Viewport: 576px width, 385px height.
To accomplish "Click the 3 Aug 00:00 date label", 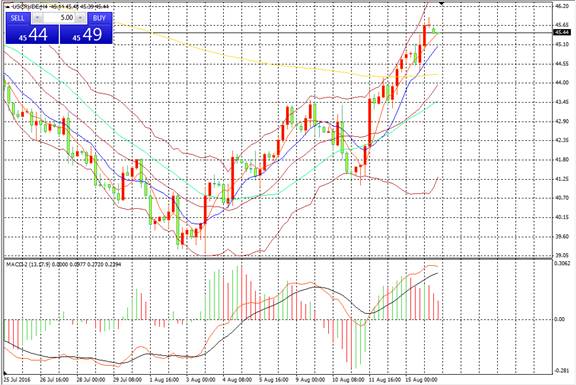I will pos(201,379).
